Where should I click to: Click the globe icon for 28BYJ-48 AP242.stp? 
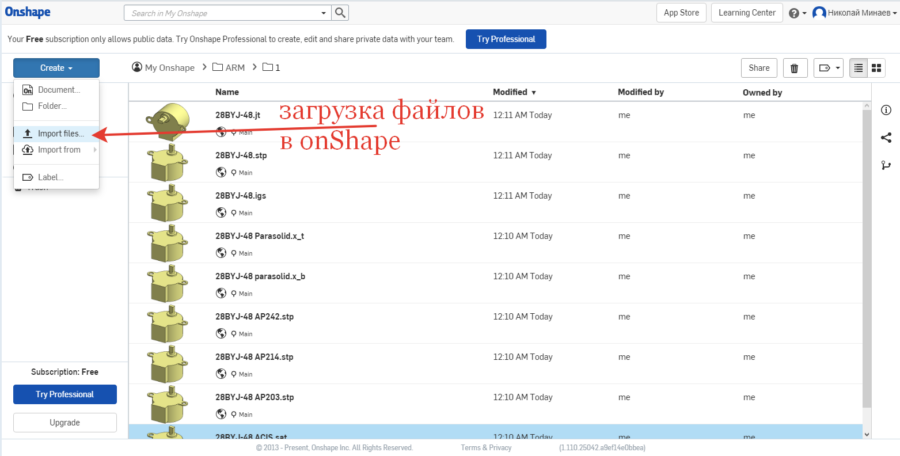[221, 333]
